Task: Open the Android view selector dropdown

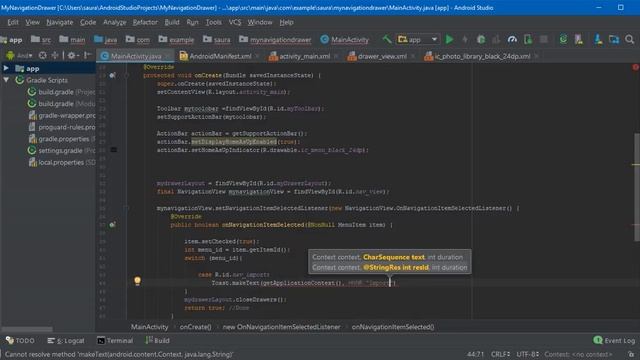Action: (x=19, y=55)
